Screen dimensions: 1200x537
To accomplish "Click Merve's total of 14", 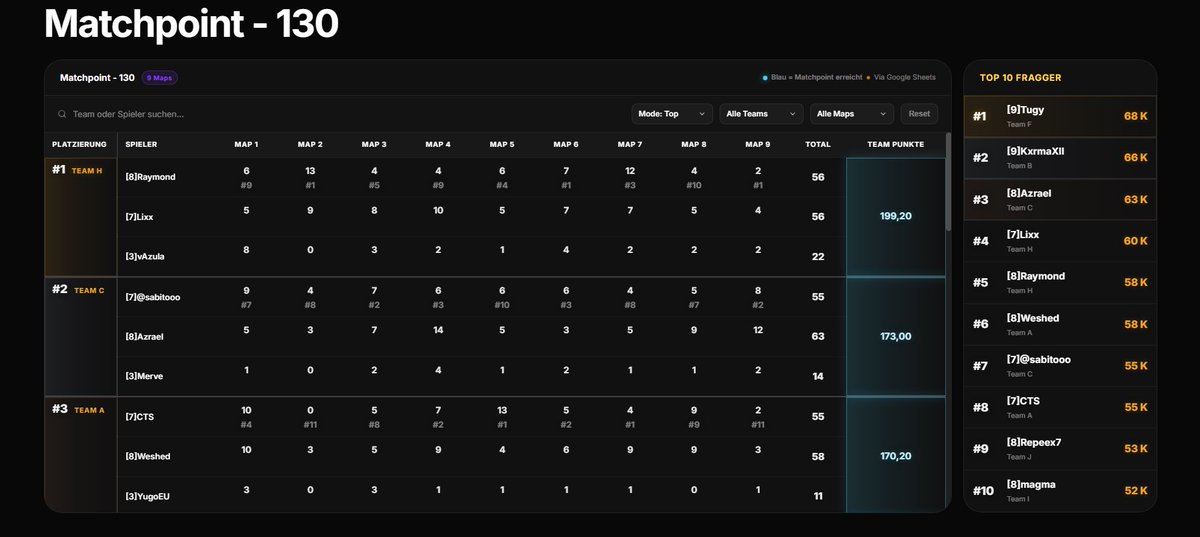I will (x=818, y=376).
